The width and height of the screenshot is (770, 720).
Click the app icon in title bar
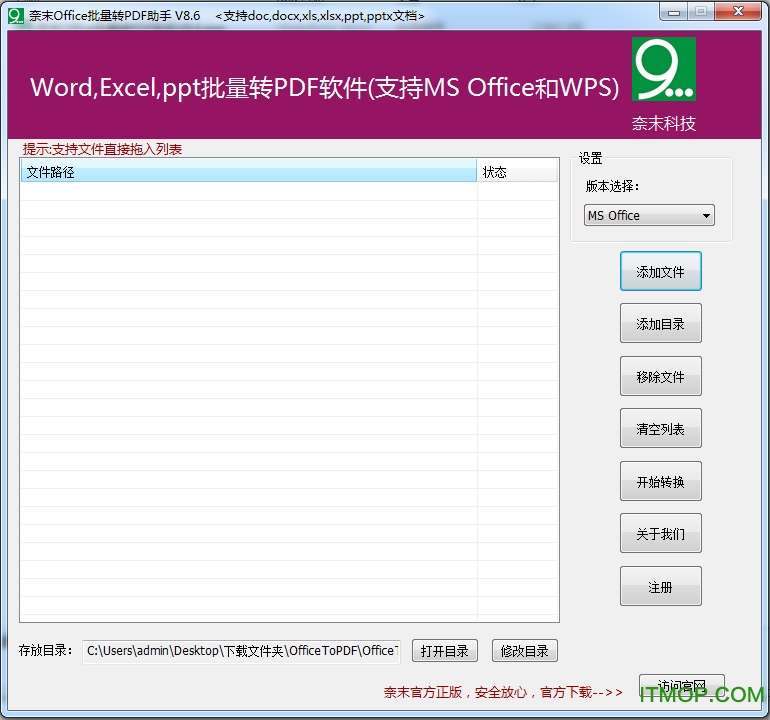(16, 16)
